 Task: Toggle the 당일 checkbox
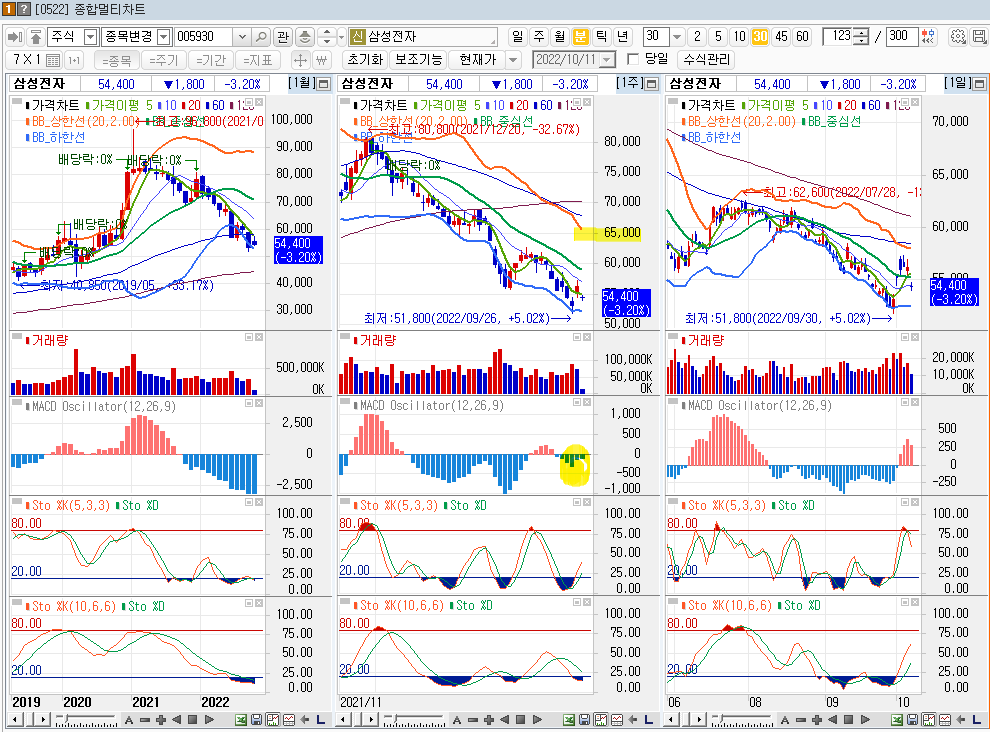pos(633,59)
